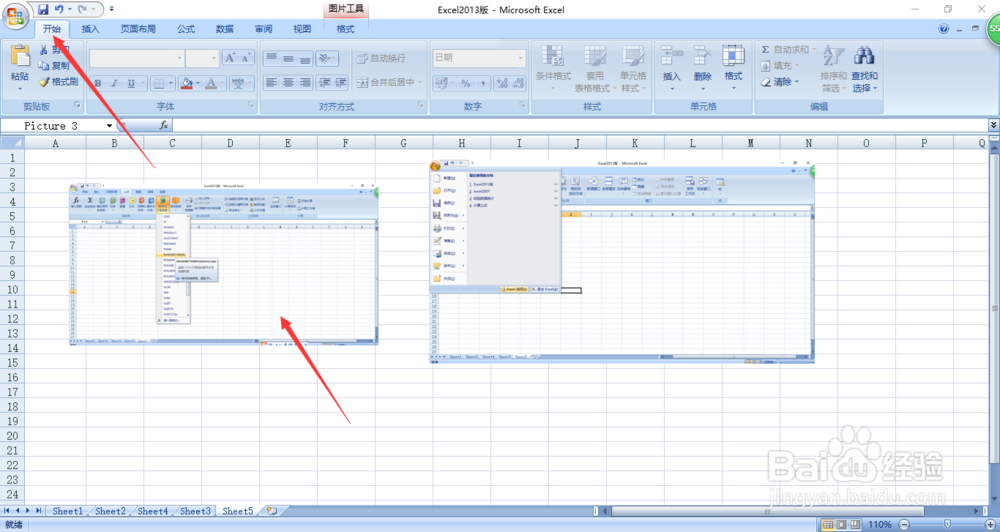Image resolution: width=1000 pixels, height=532 pixels.
Task: Open the 公式 (Formulas) ribbon tab
Action: point(186,29)
